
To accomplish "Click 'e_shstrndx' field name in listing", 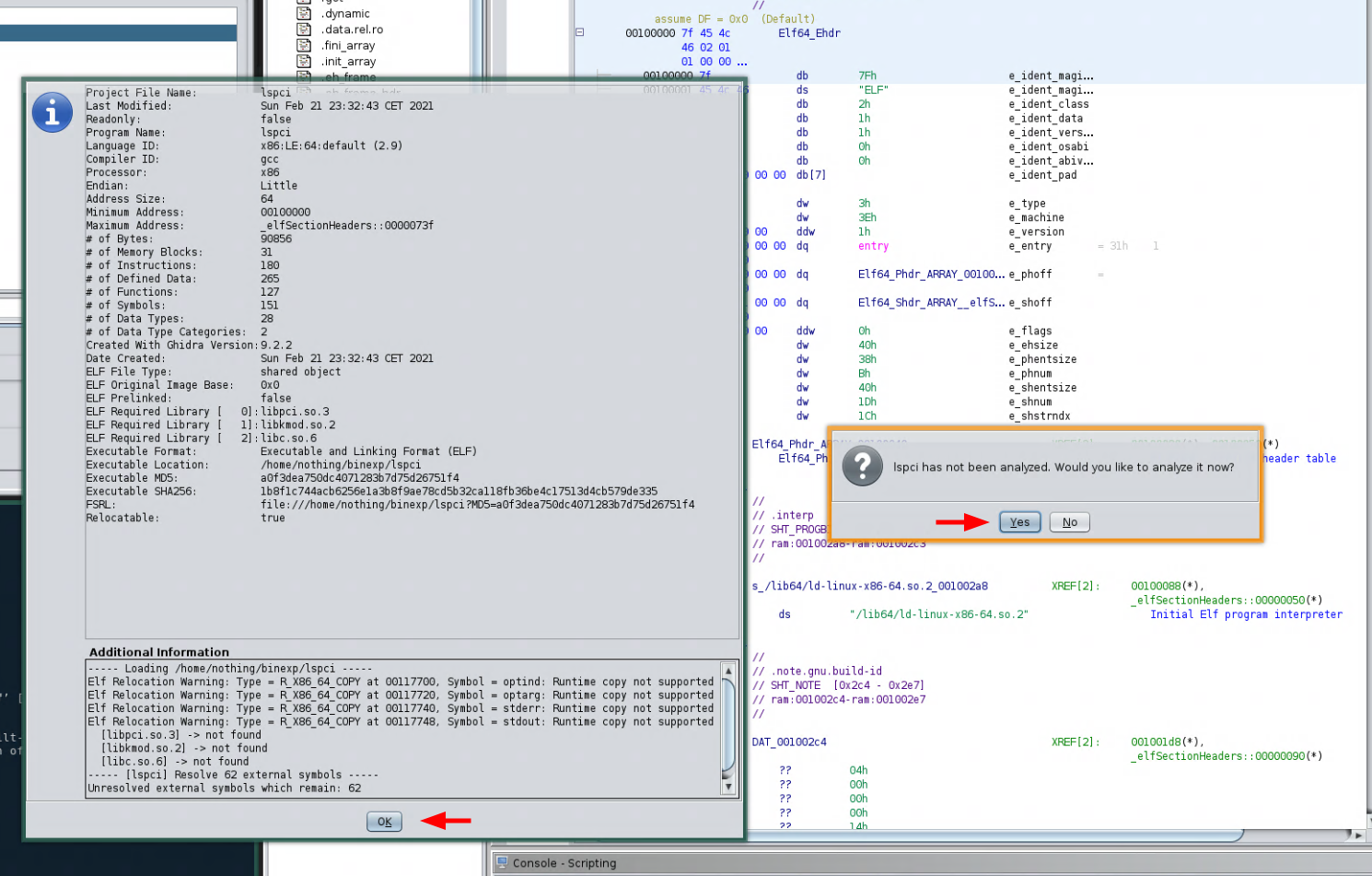I will 1039,416.
